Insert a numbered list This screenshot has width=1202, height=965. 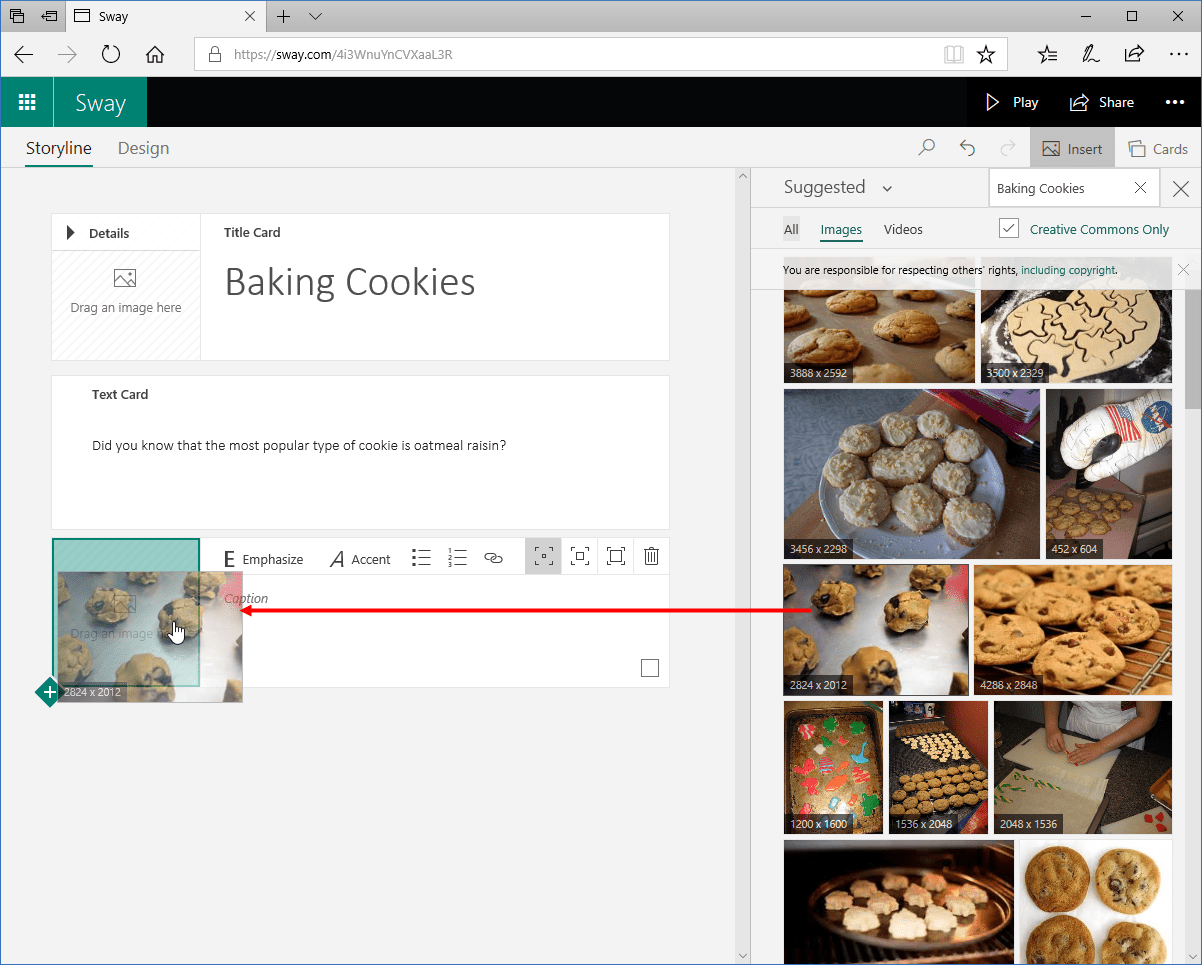[458, 557]
